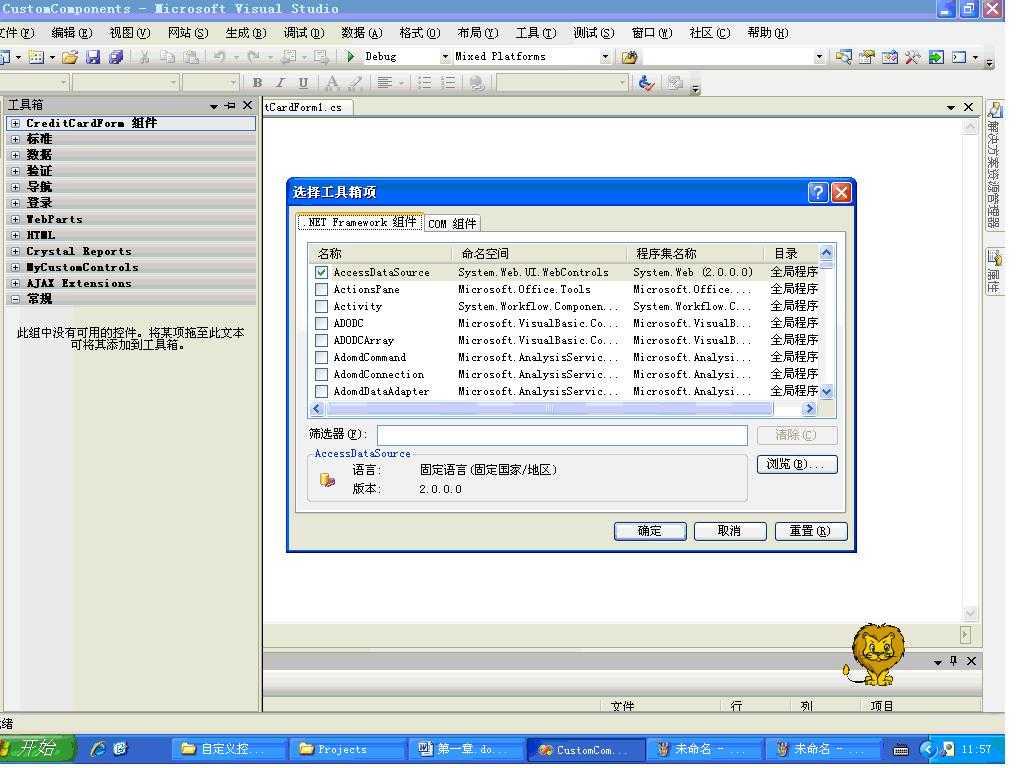
Task: Open the 帮助(H) menu
Action: (767, 33)
